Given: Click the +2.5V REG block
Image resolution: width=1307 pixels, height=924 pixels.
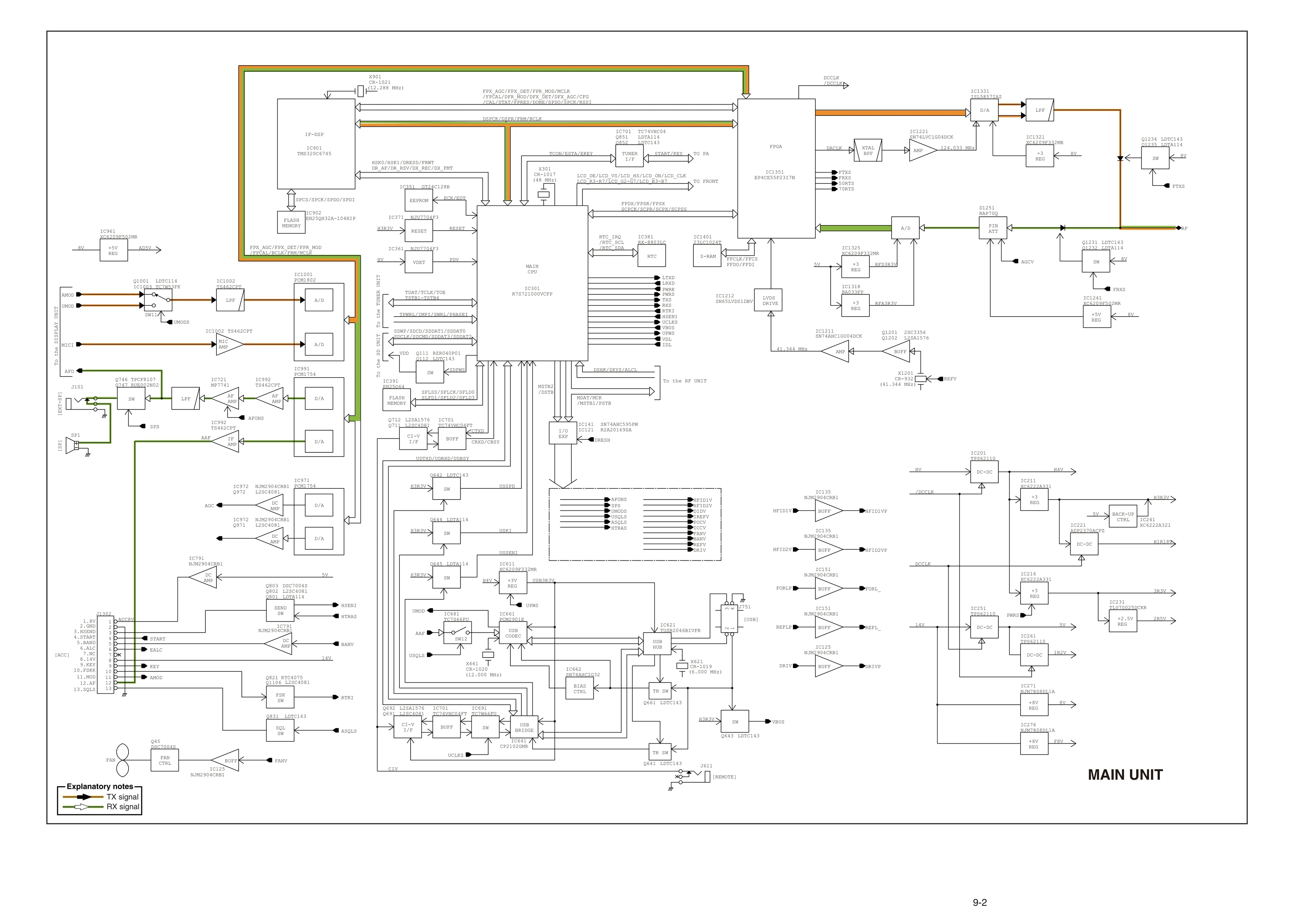Looking at the screenshot, I should click(x=1123, y=621).
